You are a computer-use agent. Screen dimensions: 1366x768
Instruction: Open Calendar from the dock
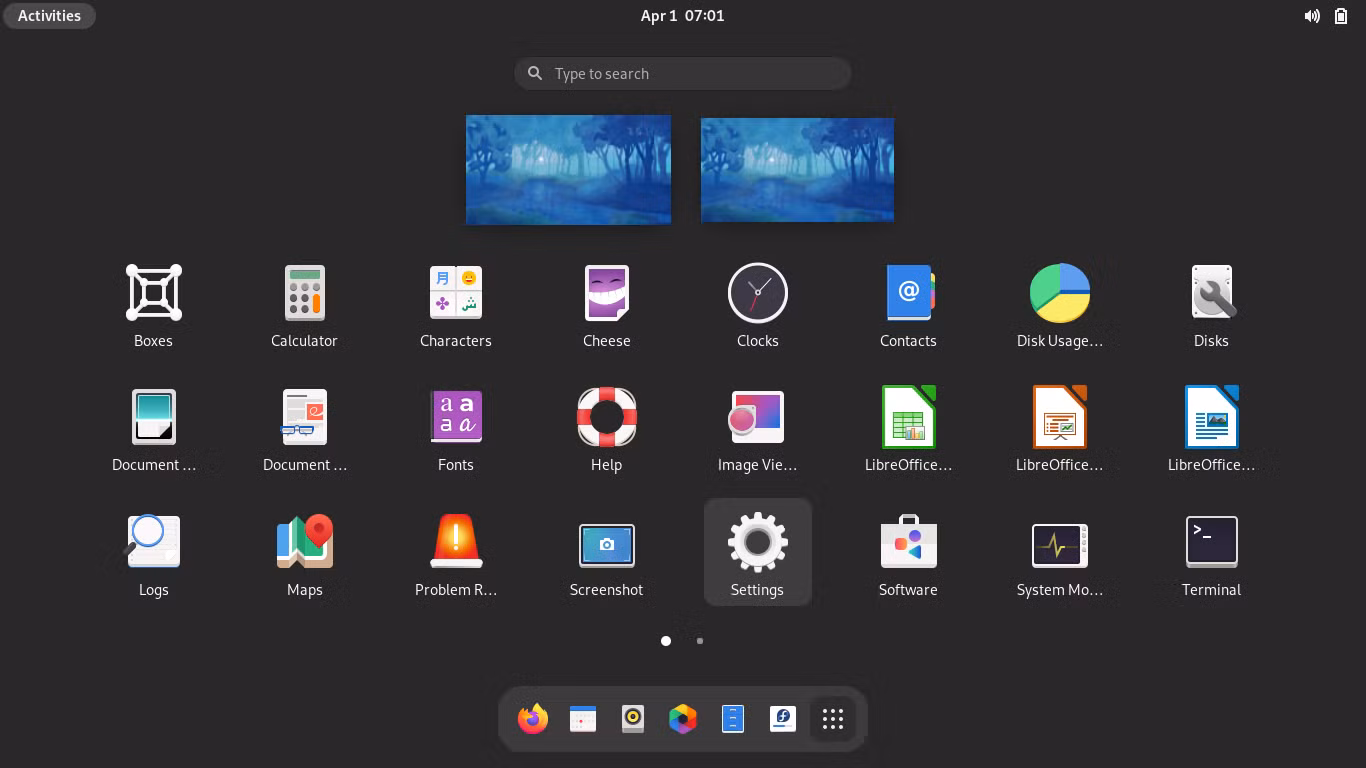pos(583,718)
